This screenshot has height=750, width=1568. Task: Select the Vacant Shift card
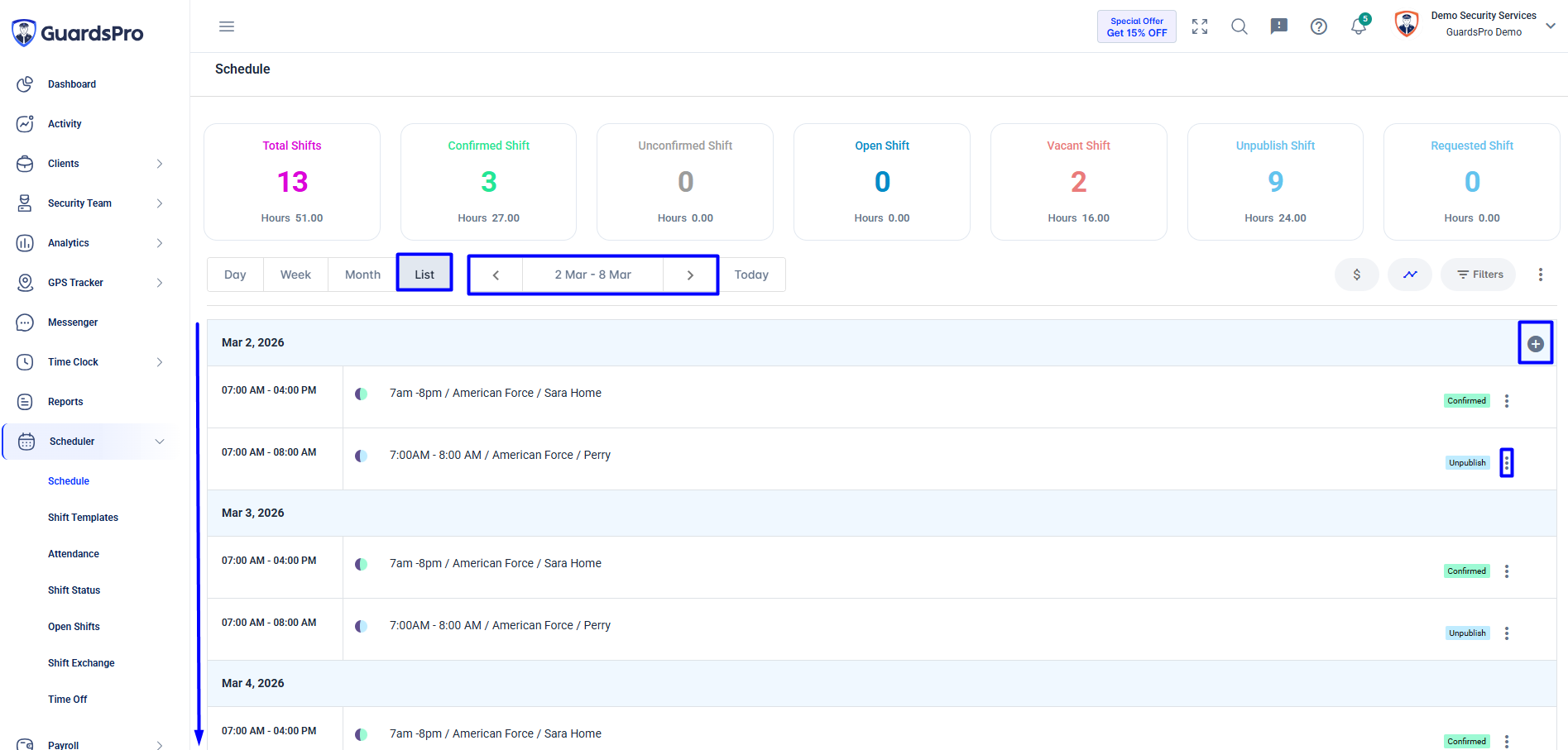click(1078, 182)
